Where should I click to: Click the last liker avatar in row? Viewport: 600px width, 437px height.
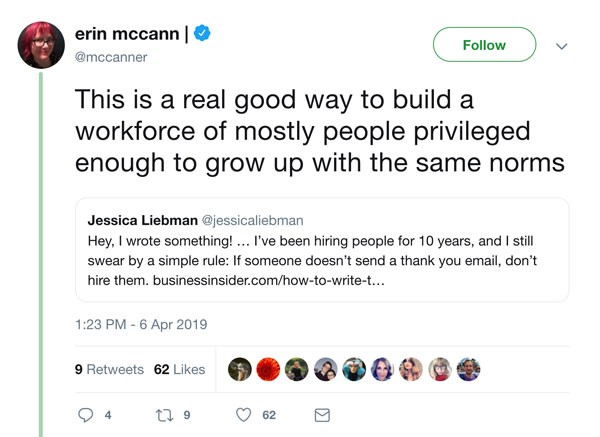468,369
